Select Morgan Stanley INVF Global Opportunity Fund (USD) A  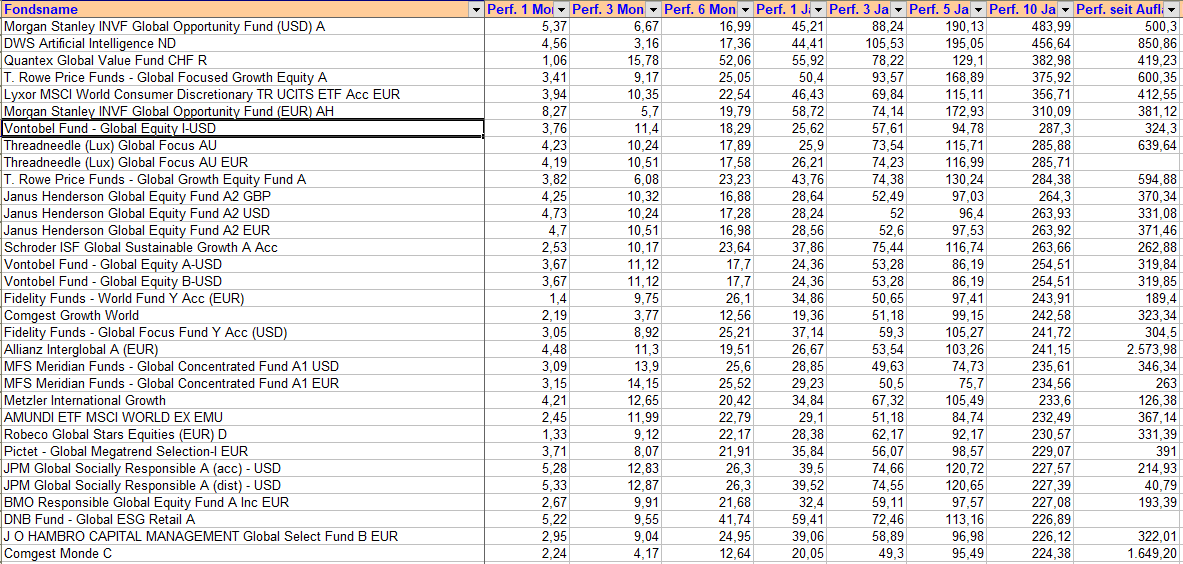[x=242, y=26]
